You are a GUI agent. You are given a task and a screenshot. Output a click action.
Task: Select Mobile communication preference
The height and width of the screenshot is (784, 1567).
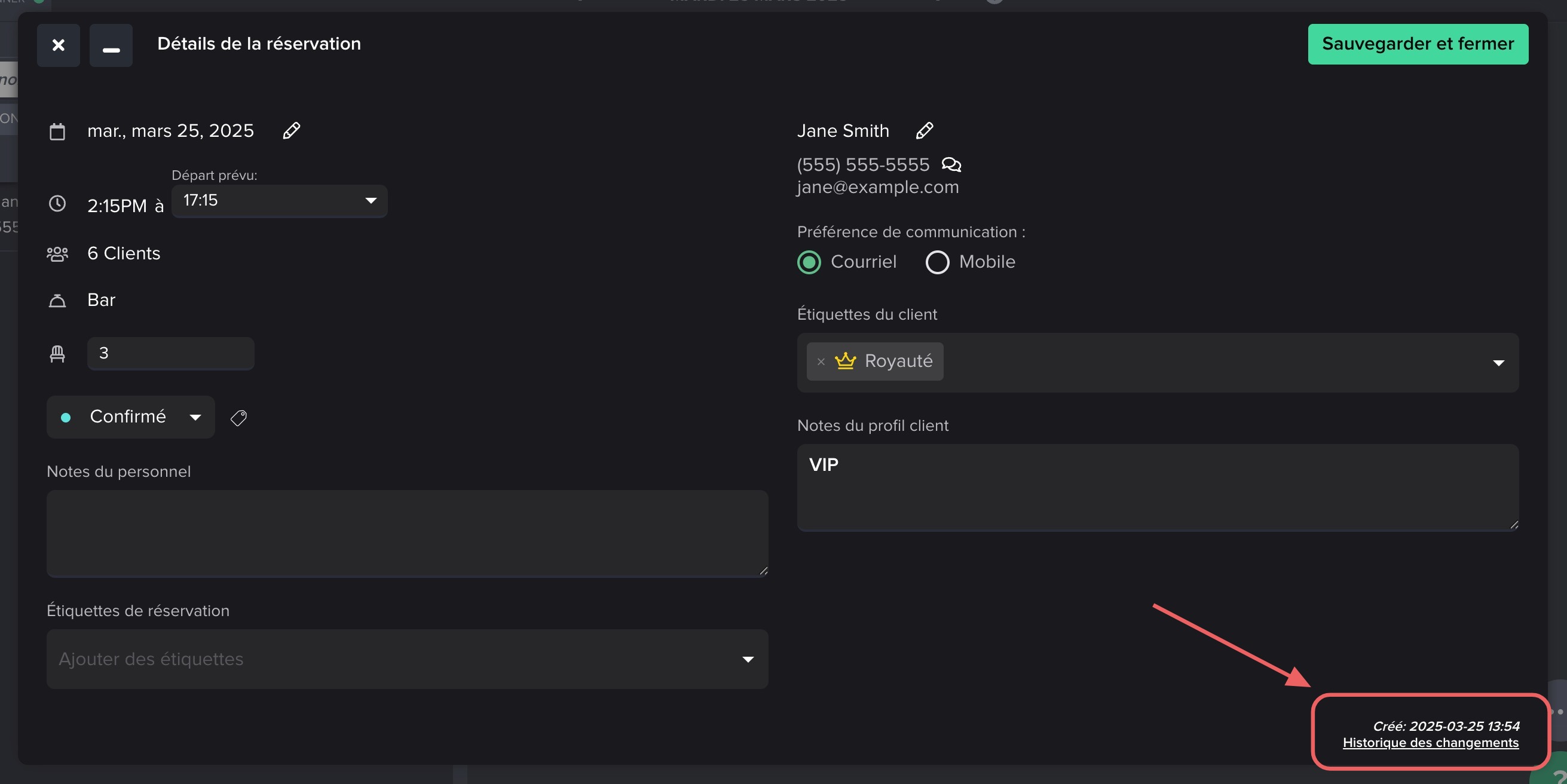point(937,263)
